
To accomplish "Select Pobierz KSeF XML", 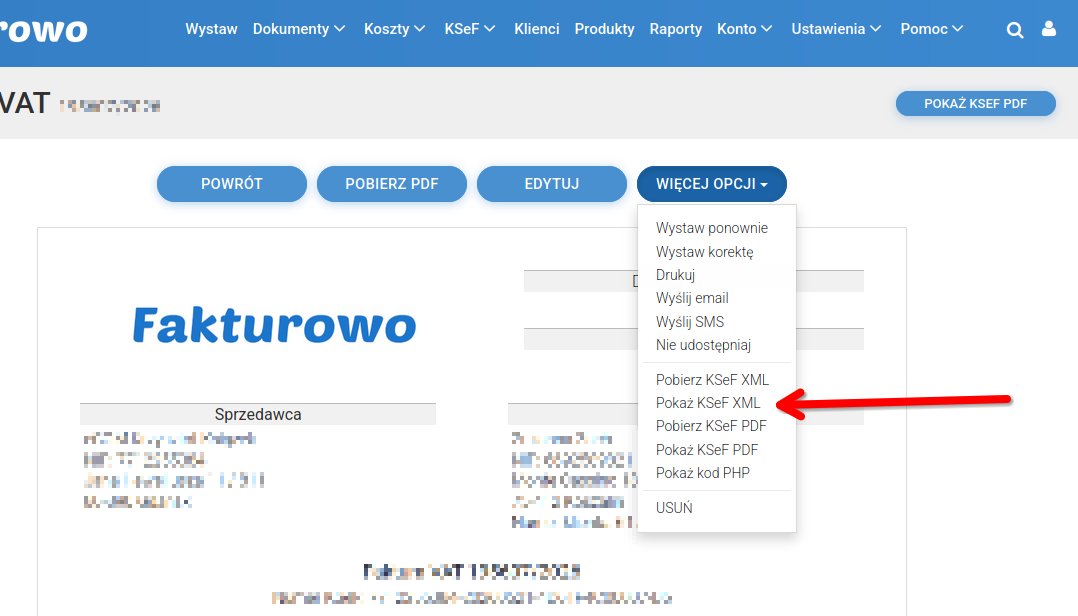I will pyautogui.click(x=712, y=380).
